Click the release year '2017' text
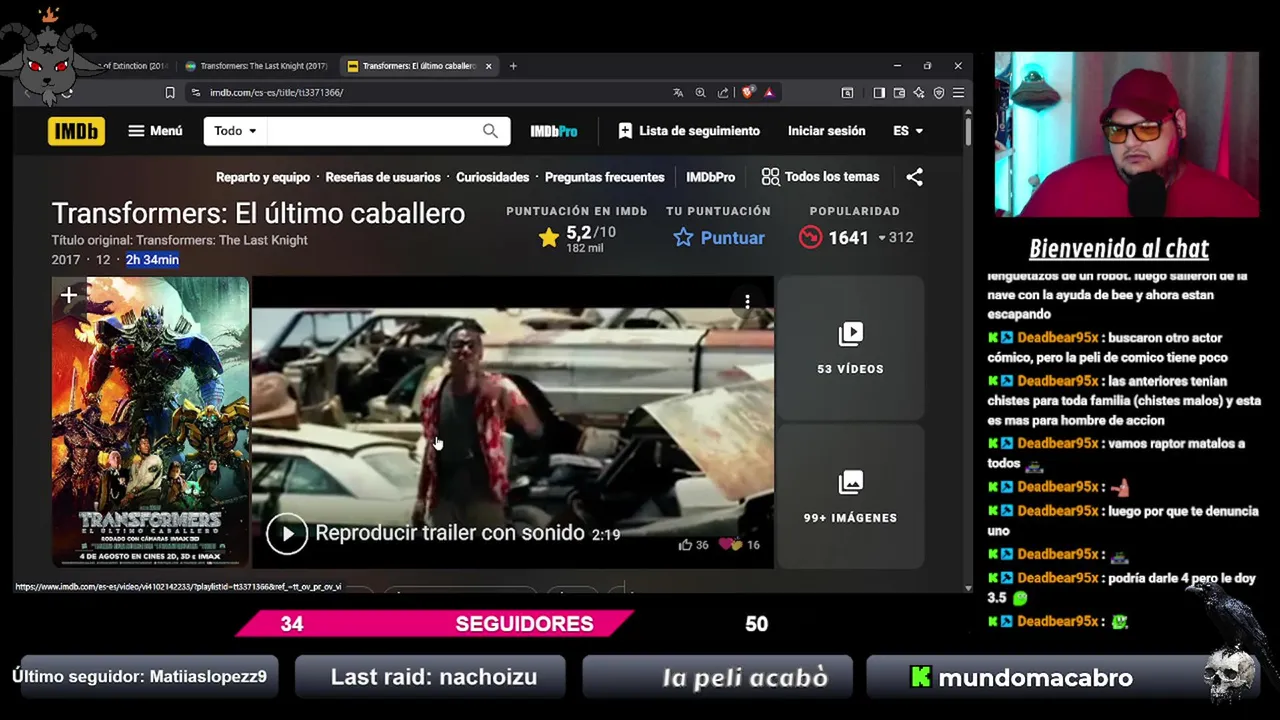1280x720 pixels. coord(66,260)
